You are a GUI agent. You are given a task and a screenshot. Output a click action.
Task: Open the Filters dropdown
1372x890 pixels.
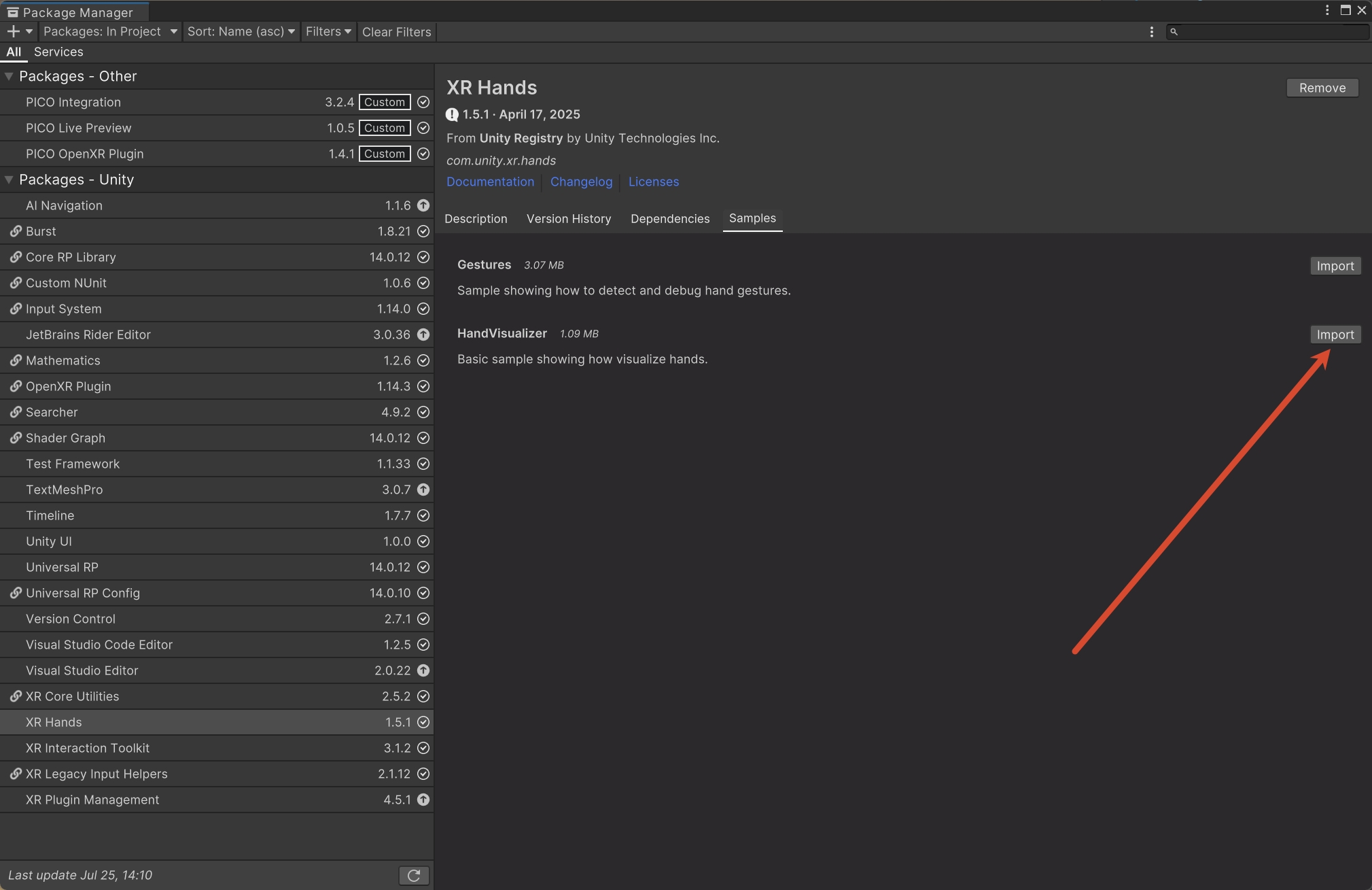coord(328,31)
